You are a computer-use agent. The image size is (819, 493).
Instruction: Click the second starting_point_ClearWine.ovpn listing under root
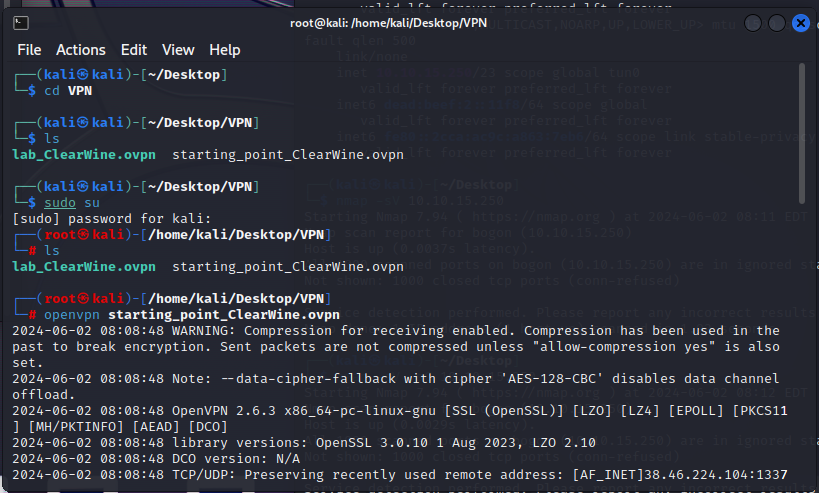tap(288, 266)
